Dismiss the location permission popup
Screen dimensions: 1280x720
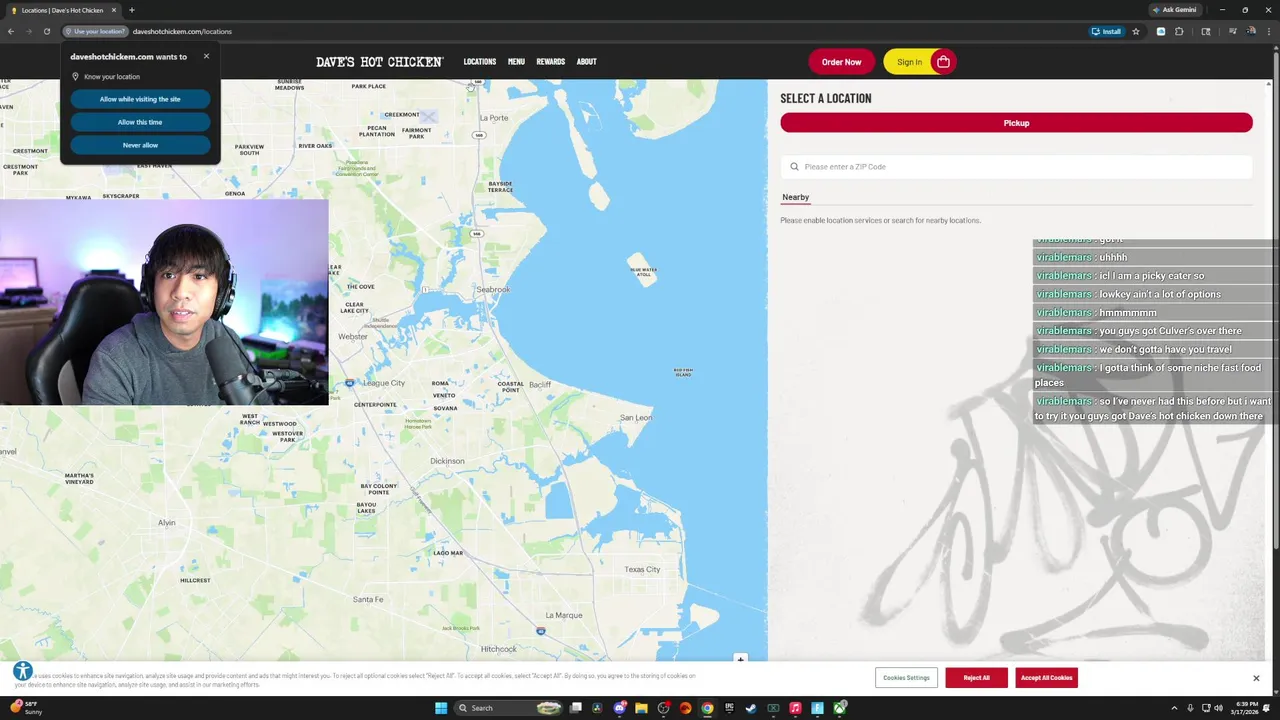click(206, 56)
